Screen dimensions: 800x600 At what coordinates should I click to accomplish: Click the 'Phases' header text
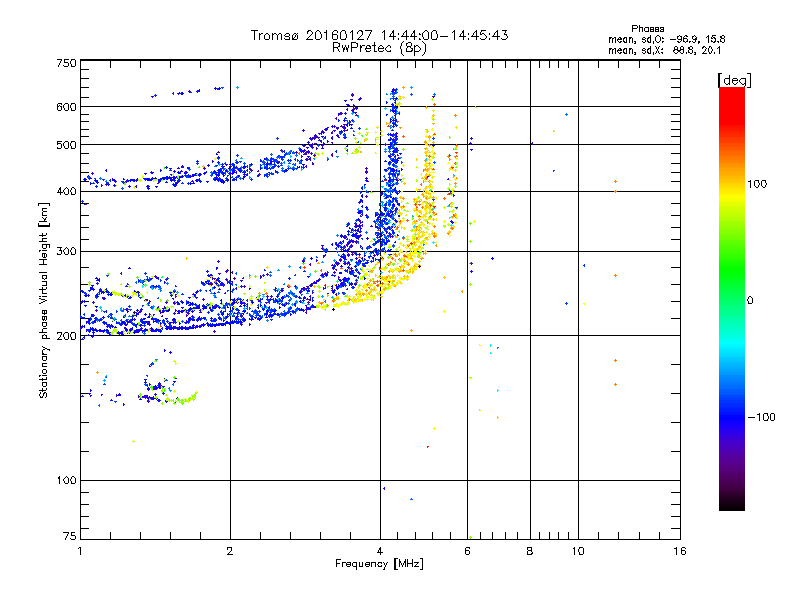pyautogui.click(x=647, y=29)
